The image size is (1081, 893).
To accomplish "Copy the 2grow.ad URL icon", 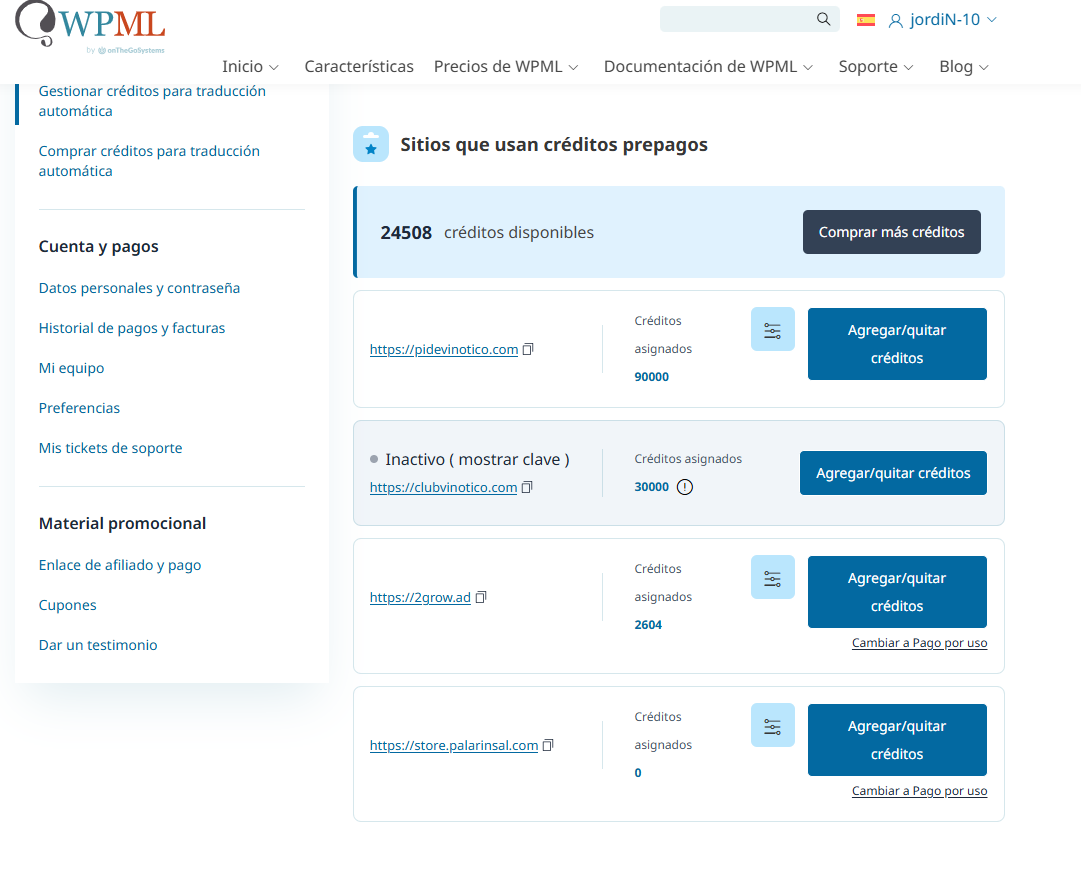I will coord(481,597).
